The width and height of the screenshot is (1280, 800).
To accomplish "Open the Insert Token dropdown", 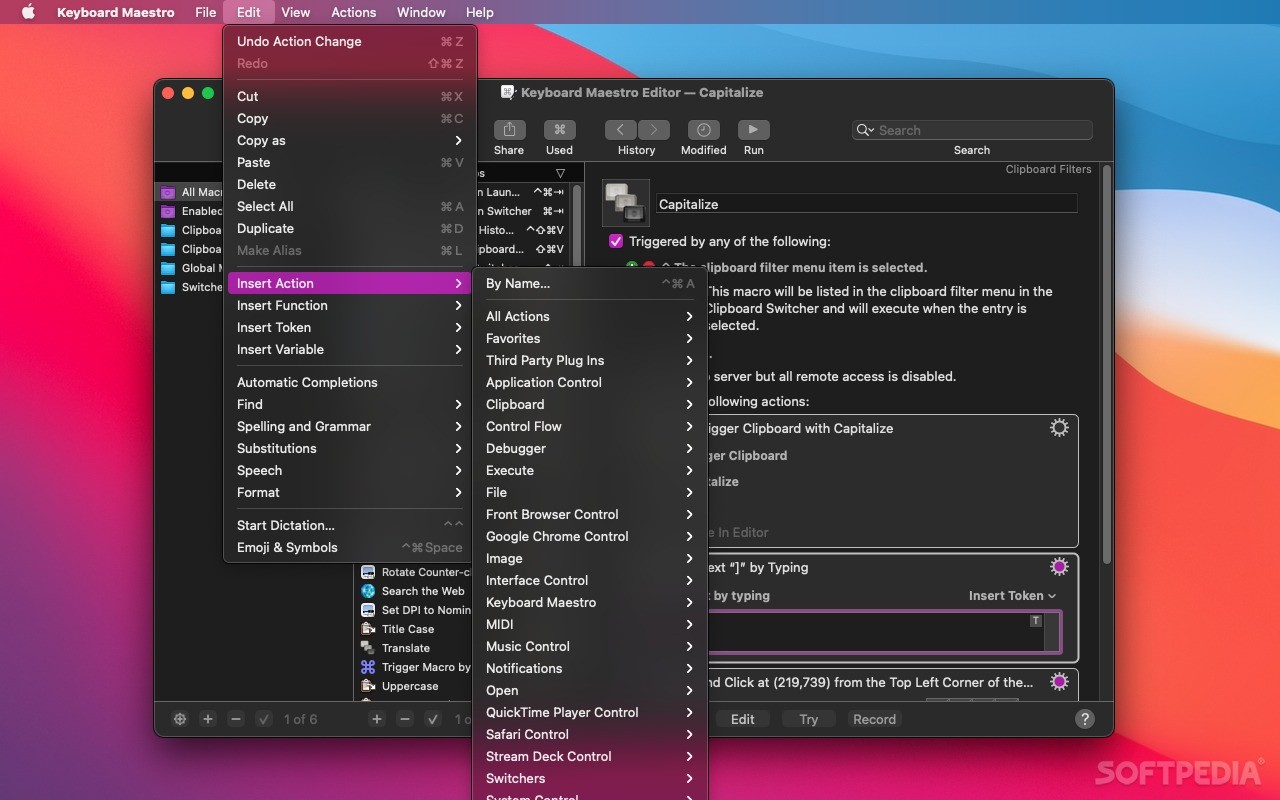I will [1012, 595].
